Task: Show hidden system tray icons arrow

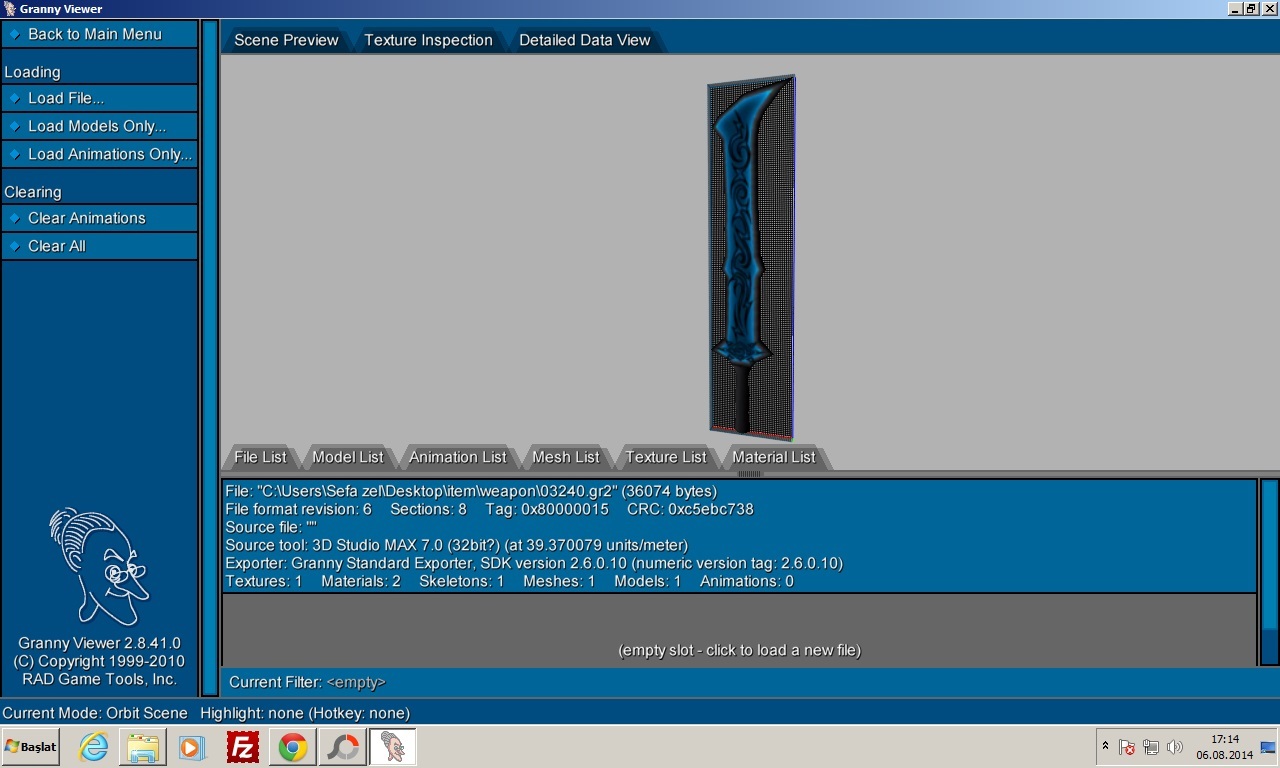Action: point(1105,746)
